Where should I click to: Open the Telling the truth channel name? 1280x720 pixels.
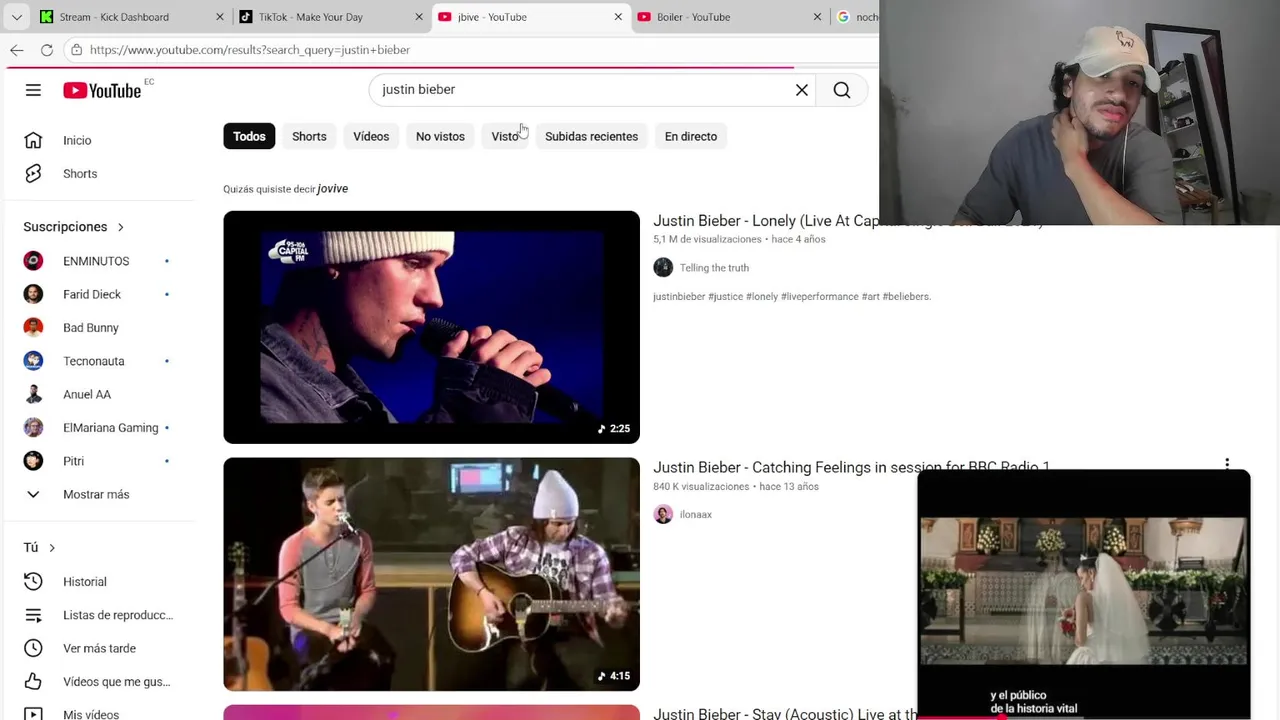[714, 268]
